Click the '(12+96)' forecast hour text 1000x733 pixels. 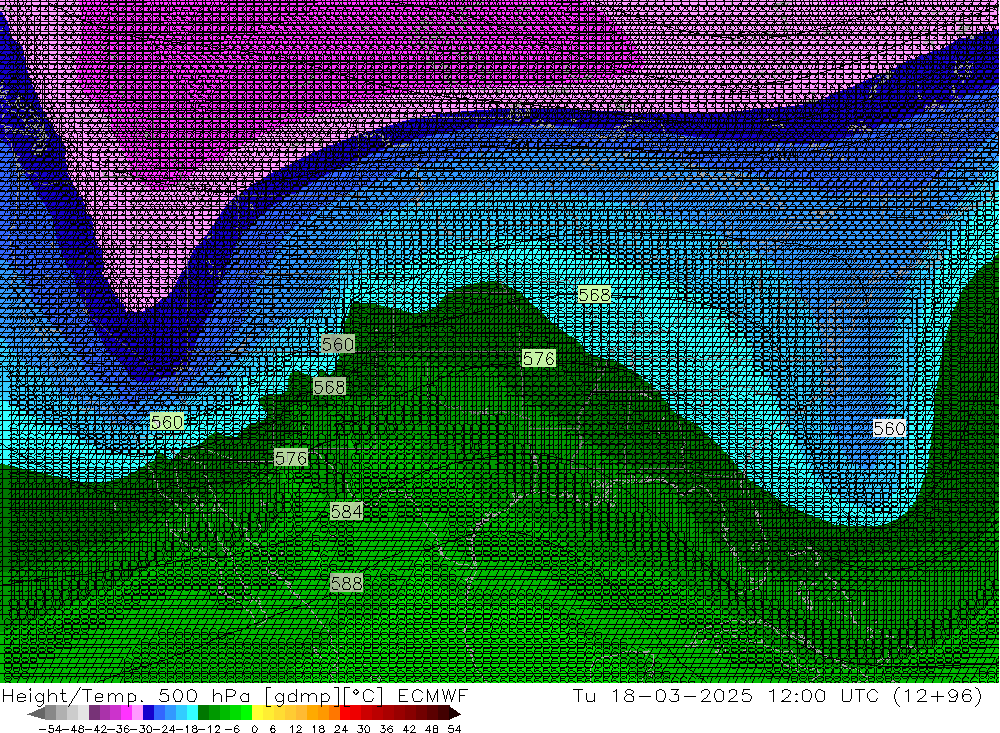(x=938, y=696)
